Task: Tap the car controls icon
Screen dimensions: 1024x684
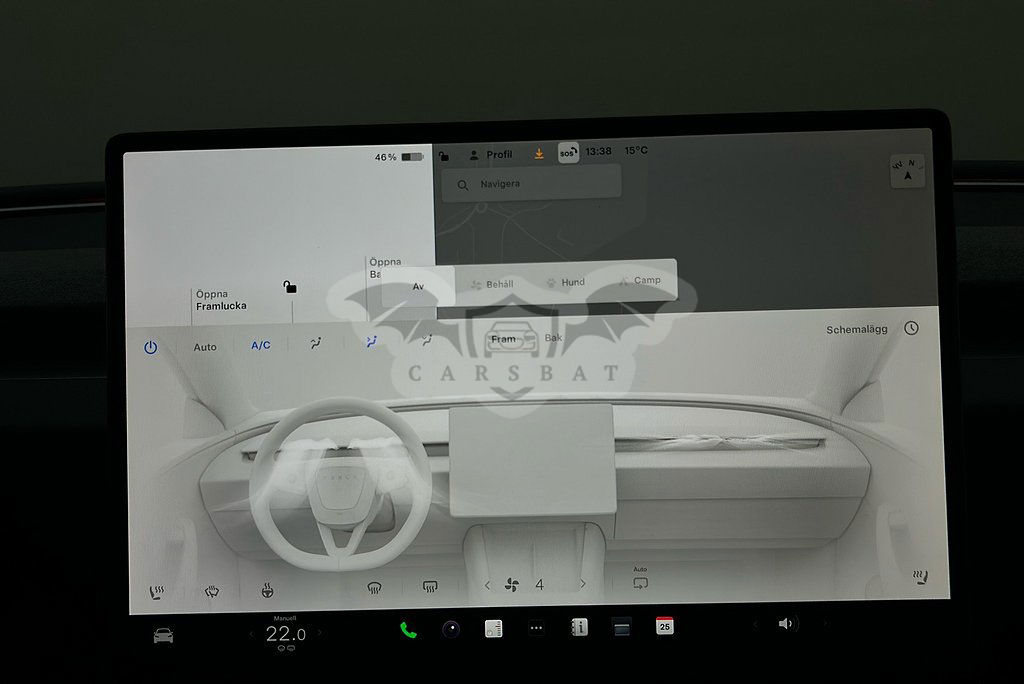Action: (x=163, y=635)
